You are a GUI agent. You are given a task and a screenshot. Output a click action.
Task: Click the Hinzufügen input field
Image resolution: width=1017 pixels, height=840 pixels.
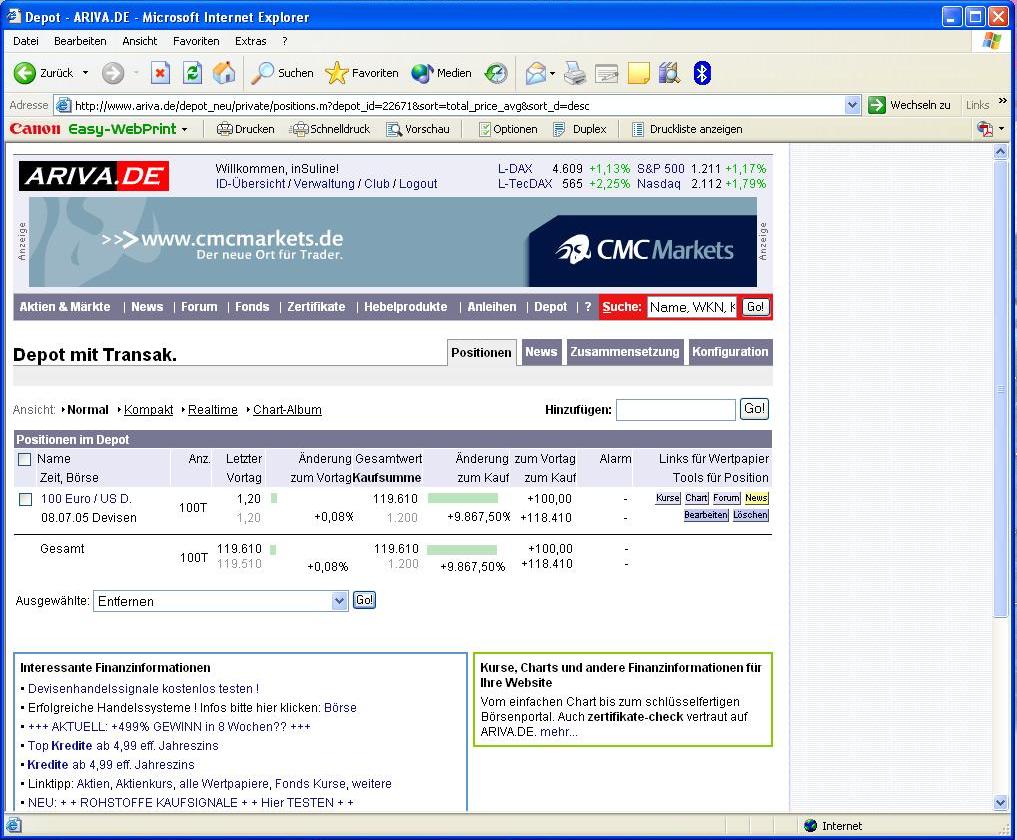tap(676, 410)
